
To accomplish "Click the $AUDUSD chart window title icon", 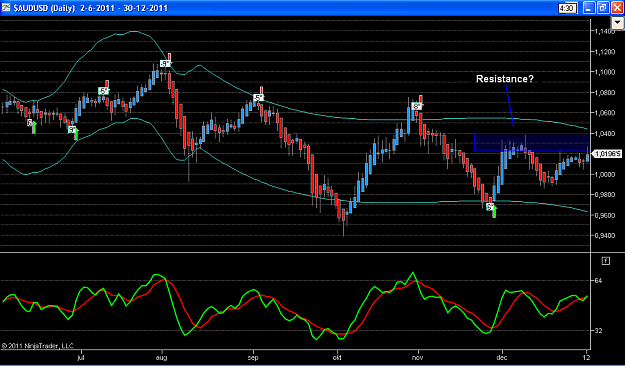I will (6, 8).
